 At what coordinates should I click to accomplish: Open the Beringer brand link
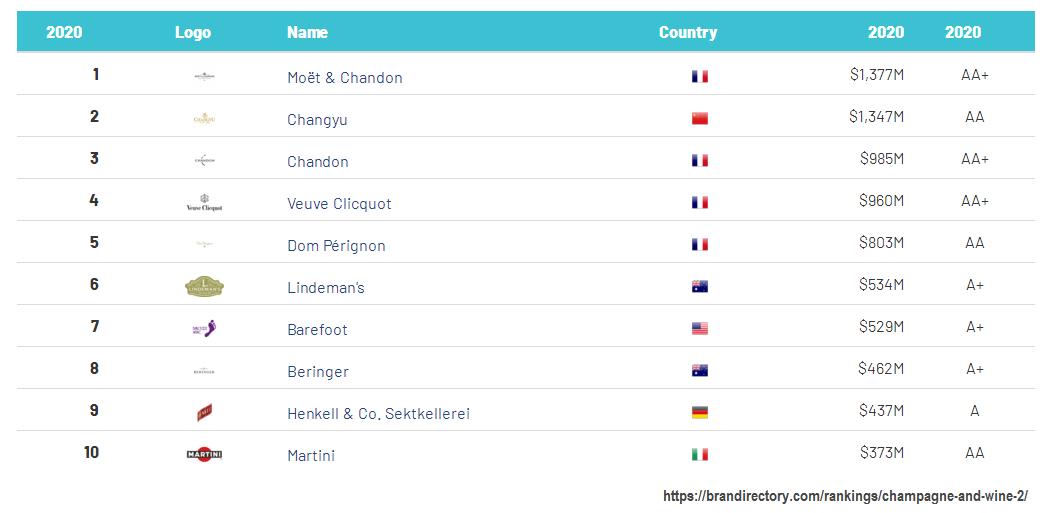tap(318, 371)
